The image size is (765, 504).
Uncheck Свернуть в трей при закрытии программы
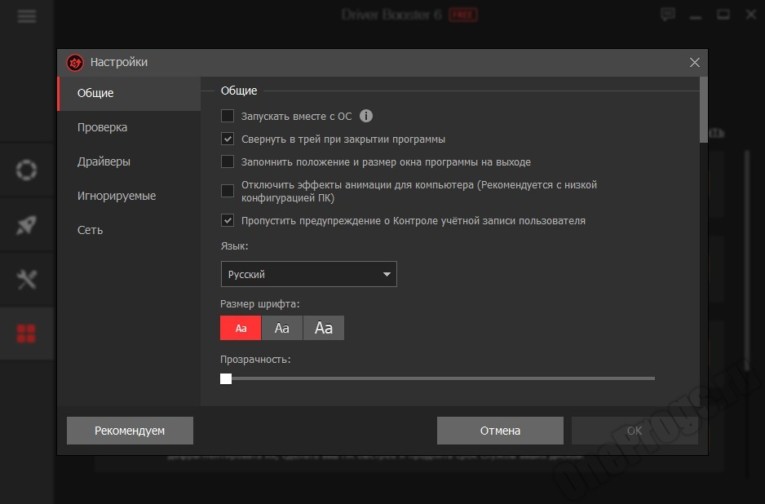(227, 139)
